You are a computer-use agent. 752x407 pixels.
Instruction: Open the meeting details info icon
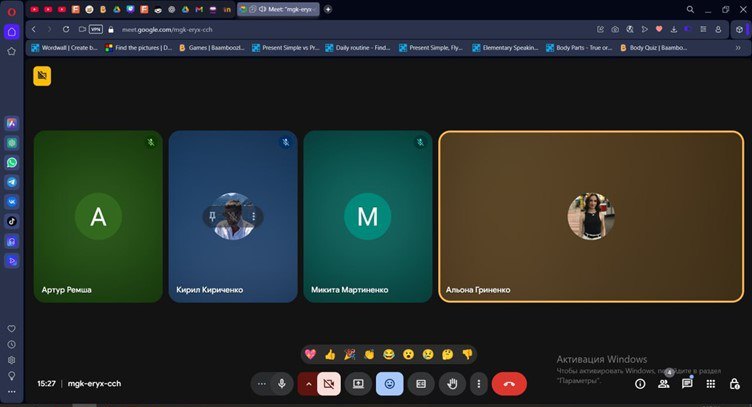click(x=640, y=383)
